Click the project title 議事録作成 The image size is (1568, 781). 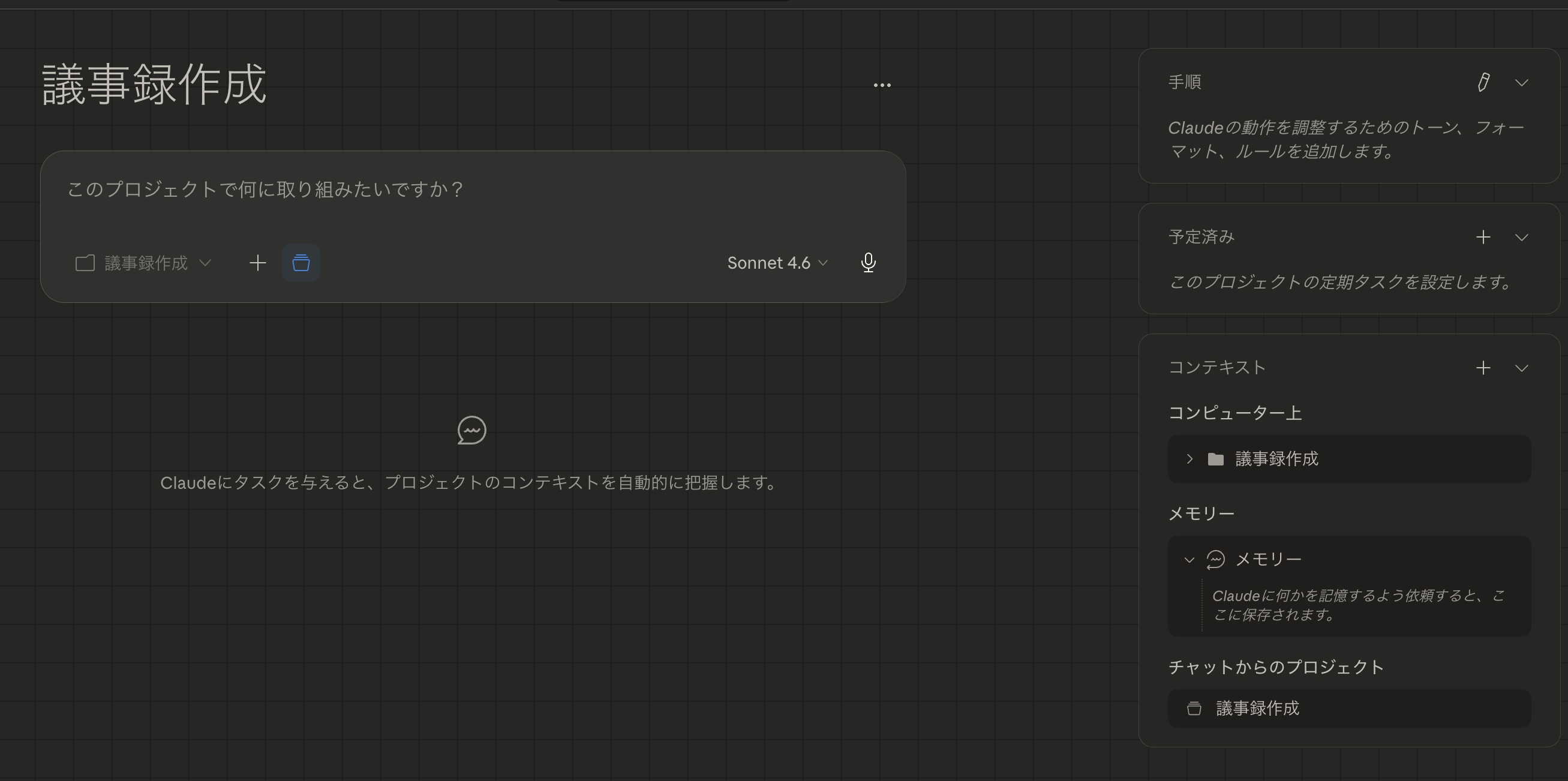[154, 84]
